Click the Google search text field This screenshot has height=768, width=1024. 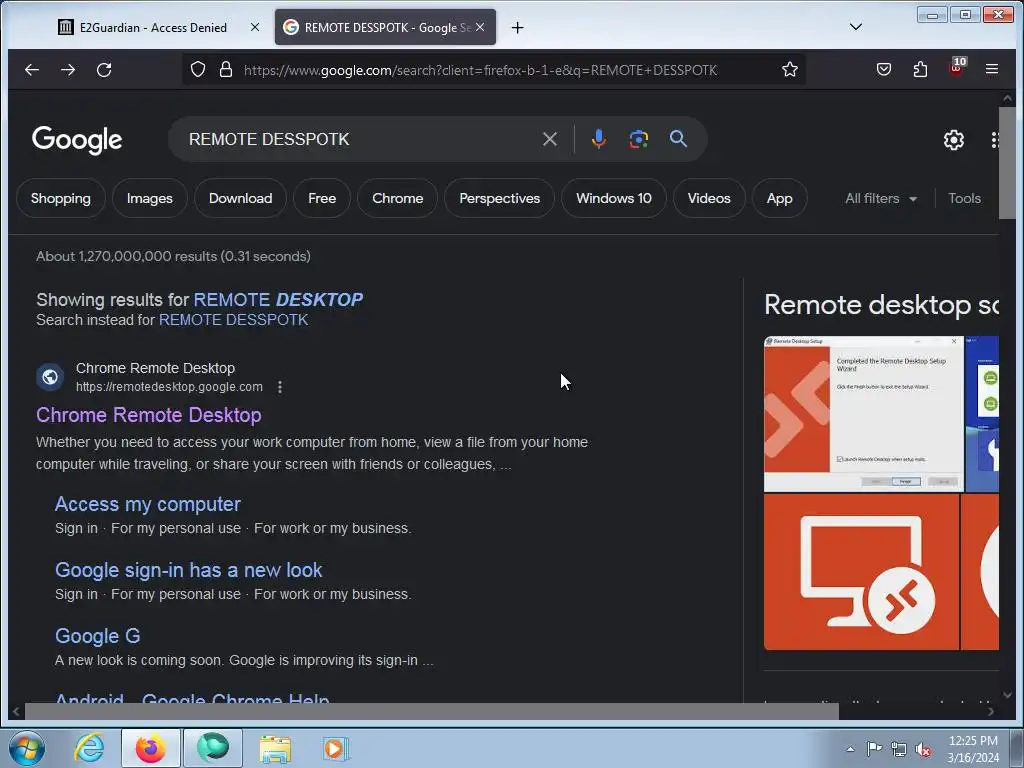[359, 139]
